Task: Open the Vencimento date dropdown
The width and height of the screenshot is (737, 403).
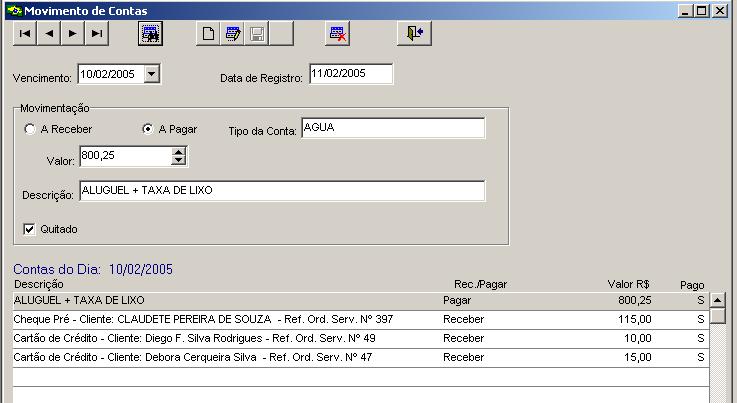Action: (x=151, y=73)
